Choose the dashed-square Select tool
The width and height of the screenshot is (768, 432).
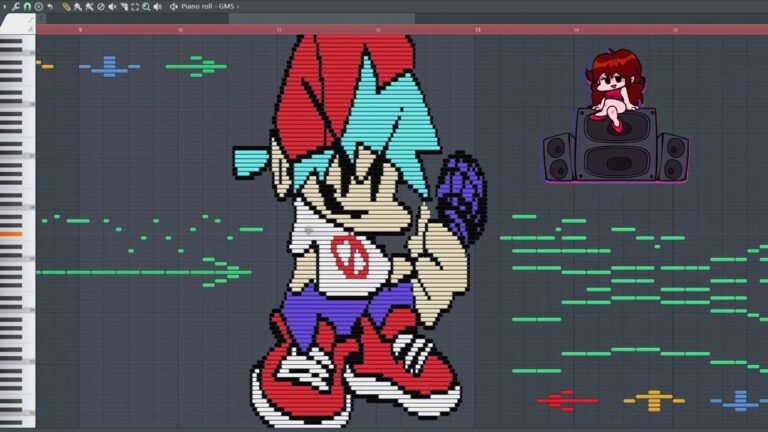coord(135,6)
